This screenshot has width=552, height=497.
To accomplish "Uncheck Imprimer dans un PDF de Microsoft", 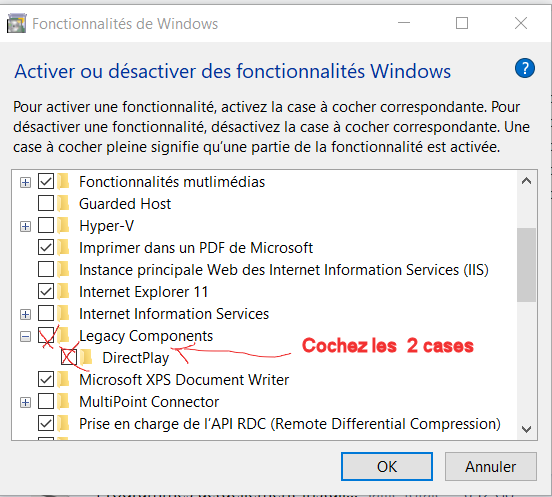I will [46, 247].
